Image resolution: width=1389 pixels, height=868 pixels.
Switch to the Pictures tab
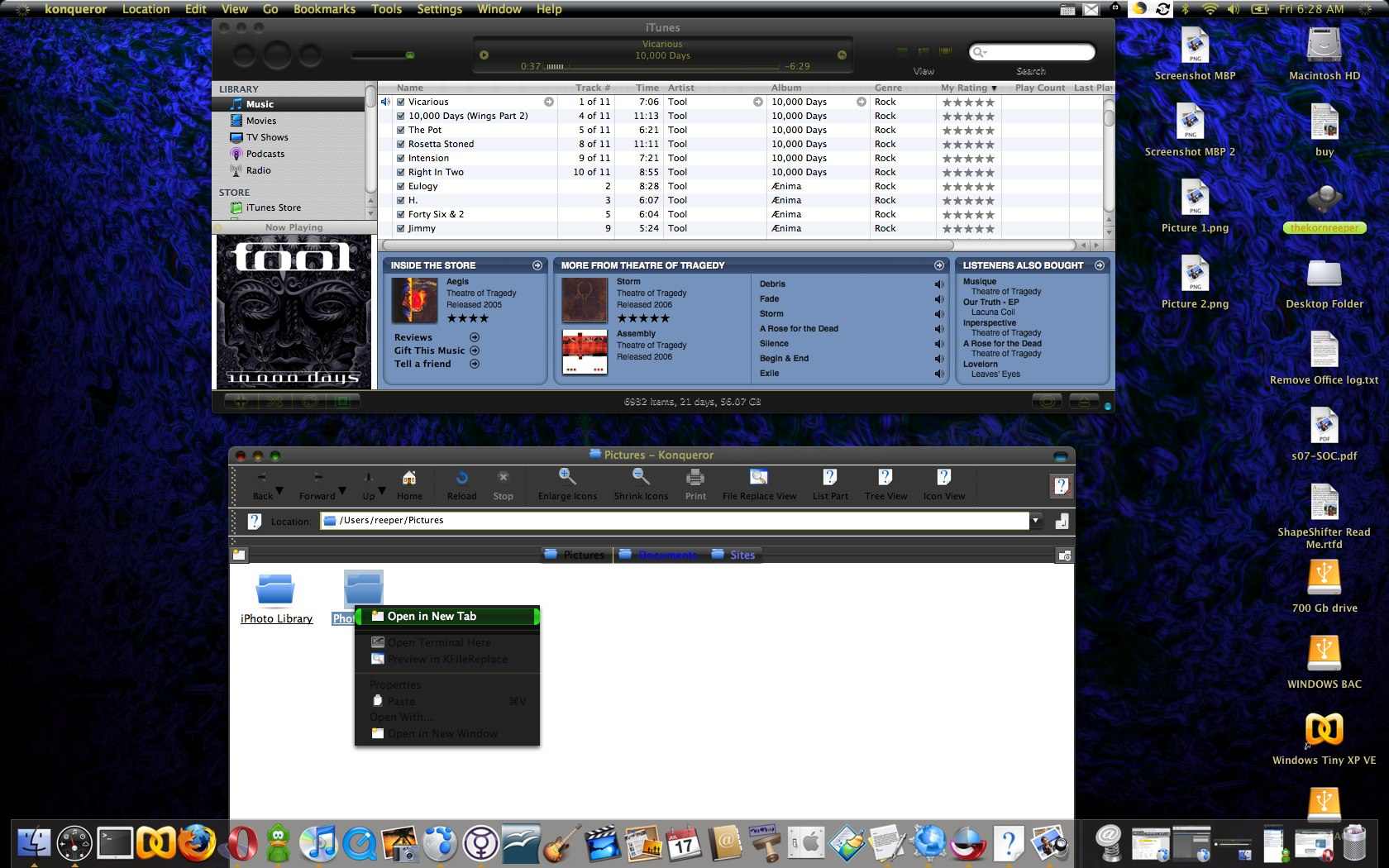pyautogui.click(x=575, y=556)
